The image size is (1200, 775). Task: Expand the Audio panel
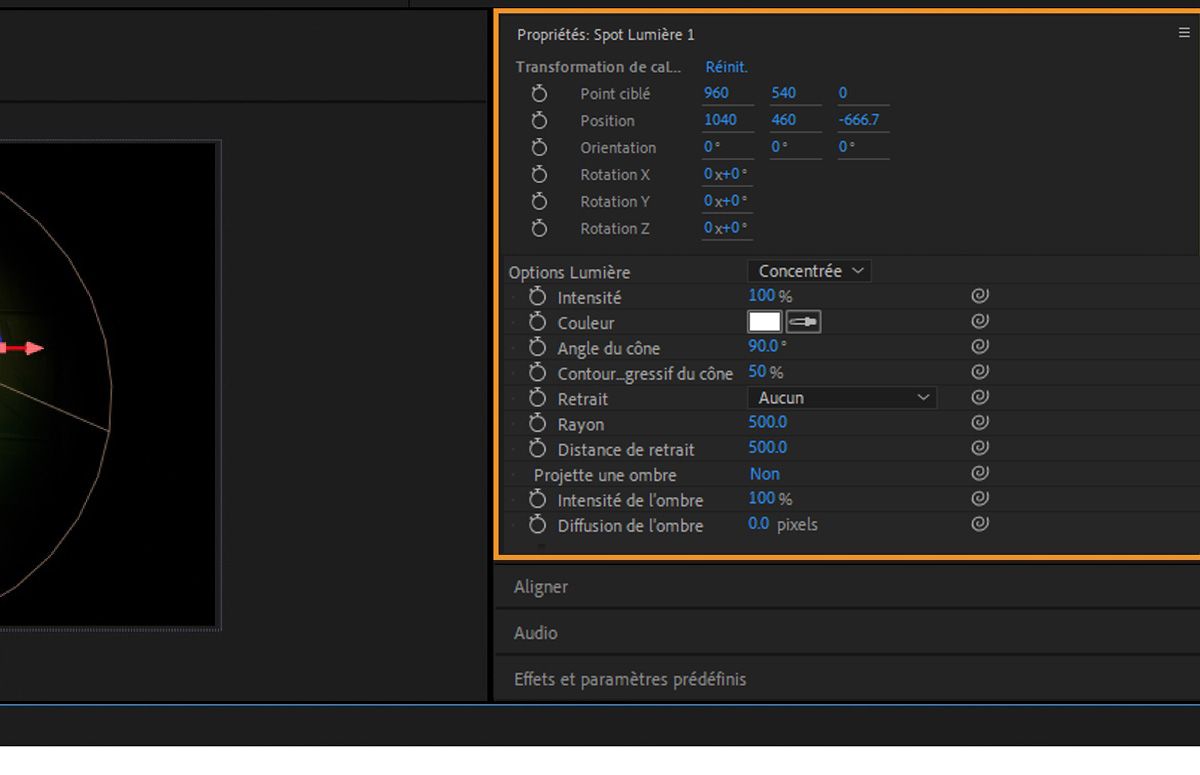tap(536, 633)
